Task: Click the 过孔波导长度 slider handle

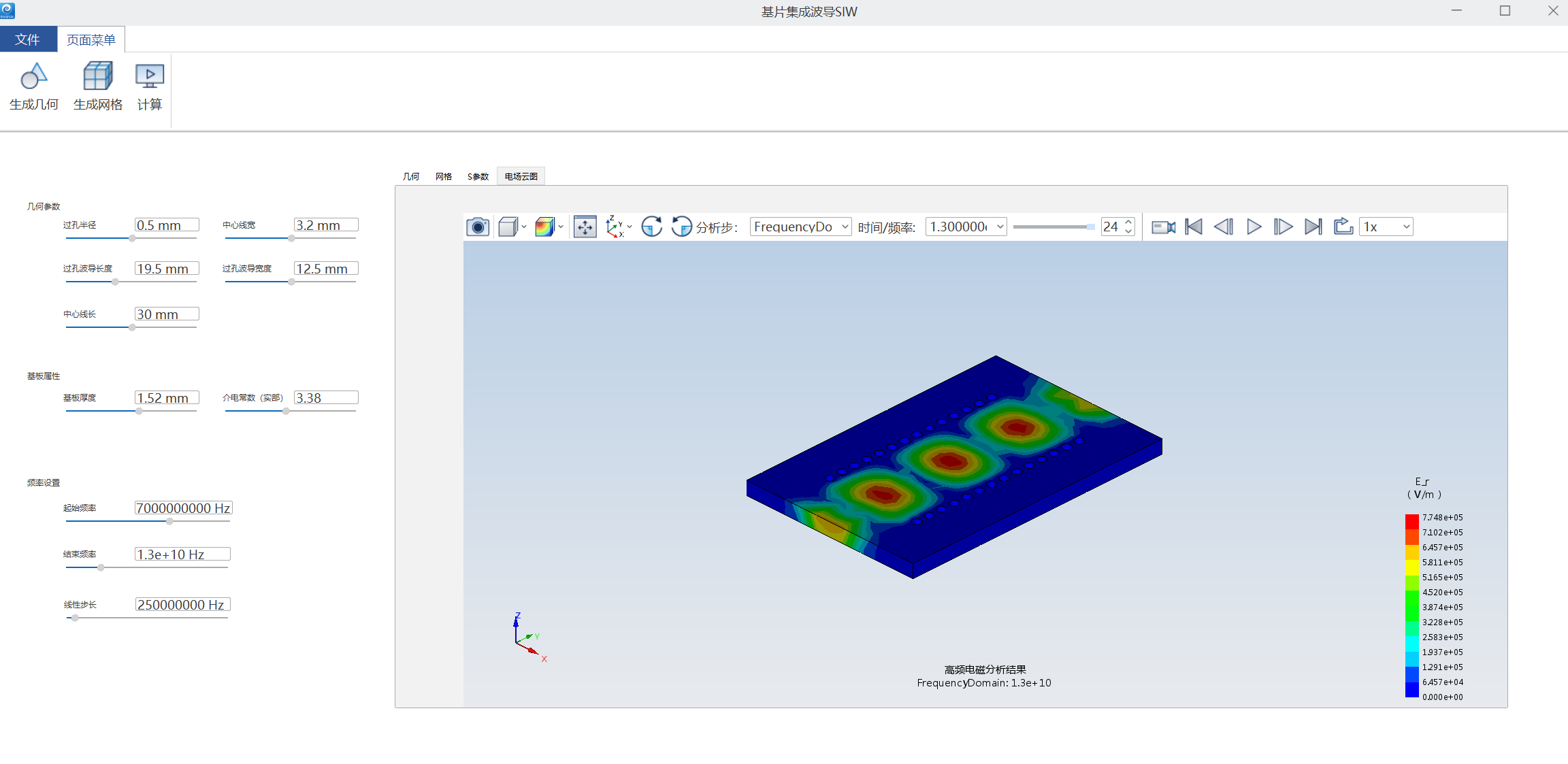Action: point(115,282)
